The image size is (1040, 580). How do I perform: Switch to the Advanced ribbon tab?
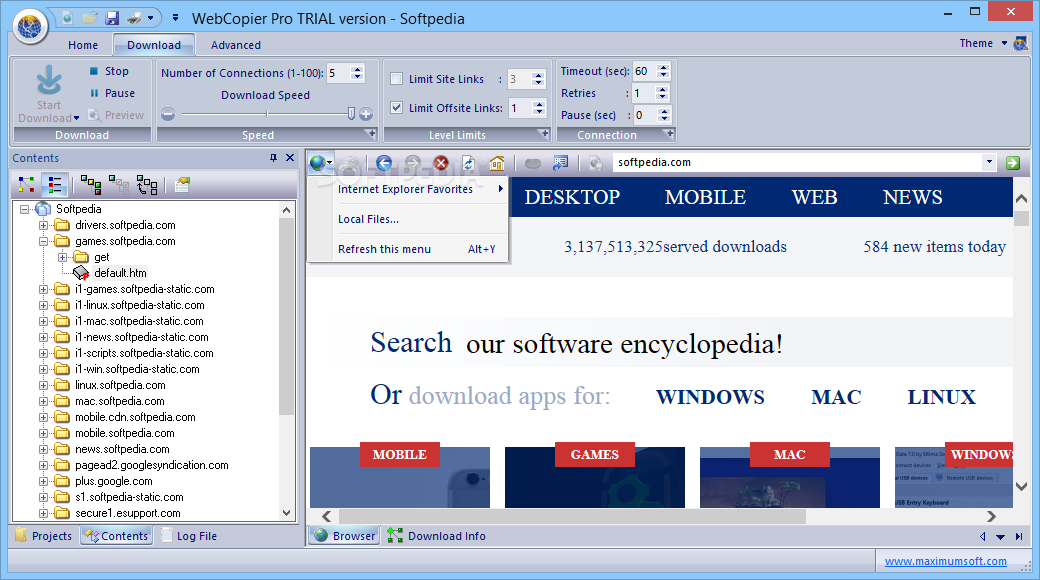pos(235,45)
